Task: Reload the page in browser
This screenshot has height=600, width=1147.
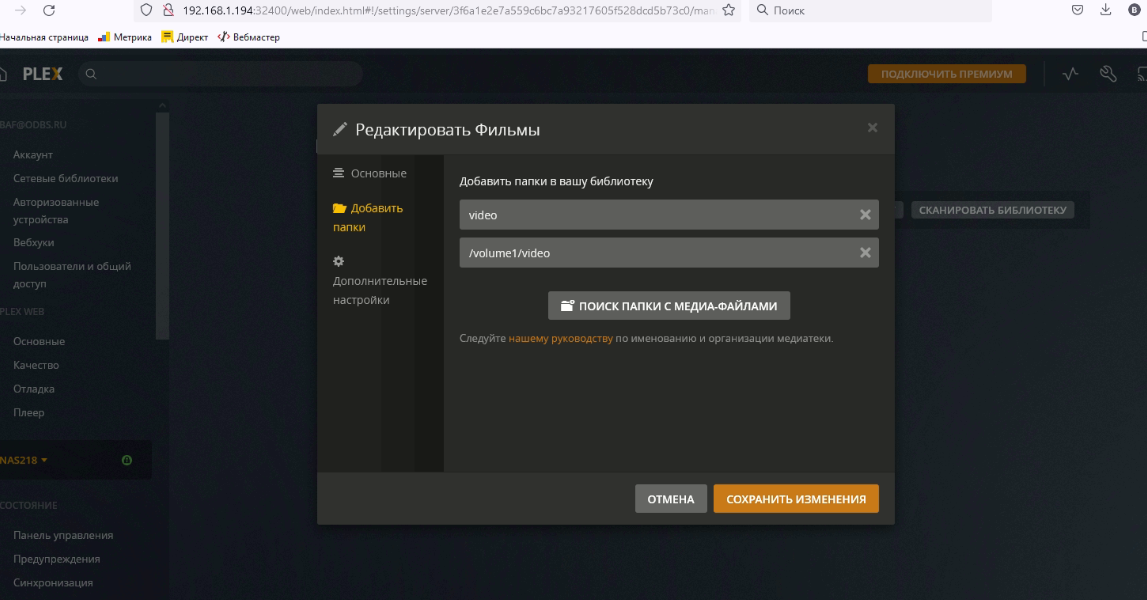Action: (49, 10)
